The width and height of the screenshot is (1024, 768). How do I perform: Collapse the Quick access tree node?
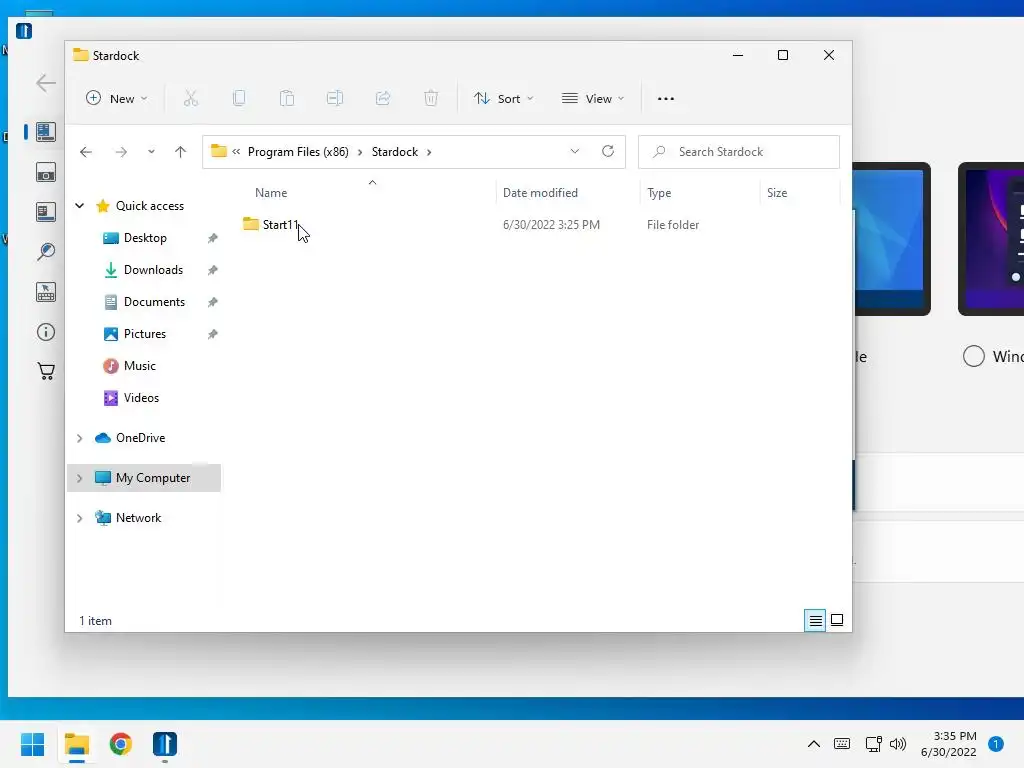point(80,206)
